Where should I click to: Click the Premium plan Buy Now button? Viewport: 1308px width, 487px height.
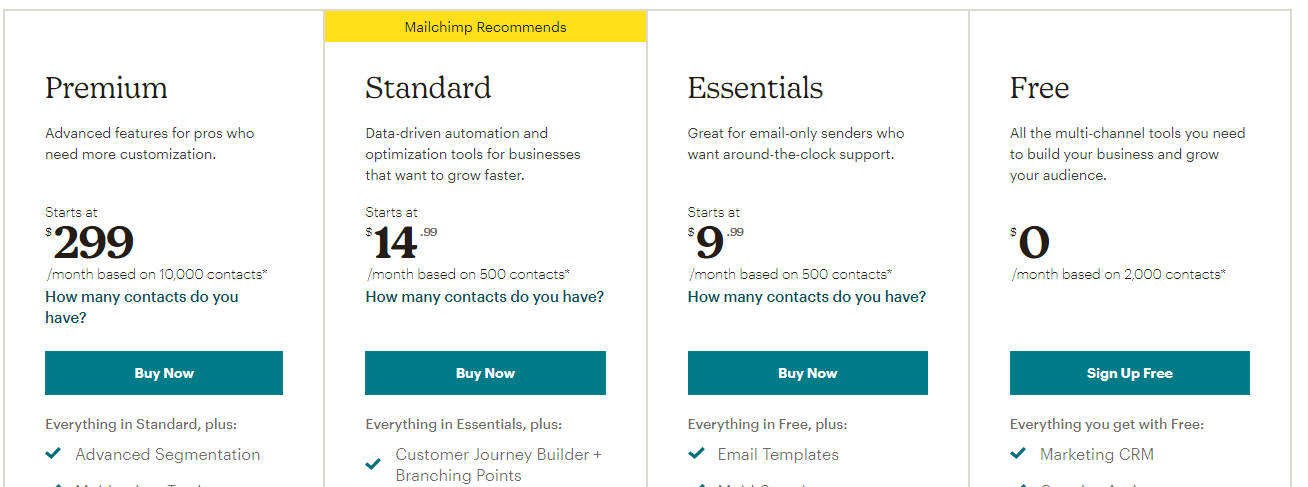[x=164, y=373]
